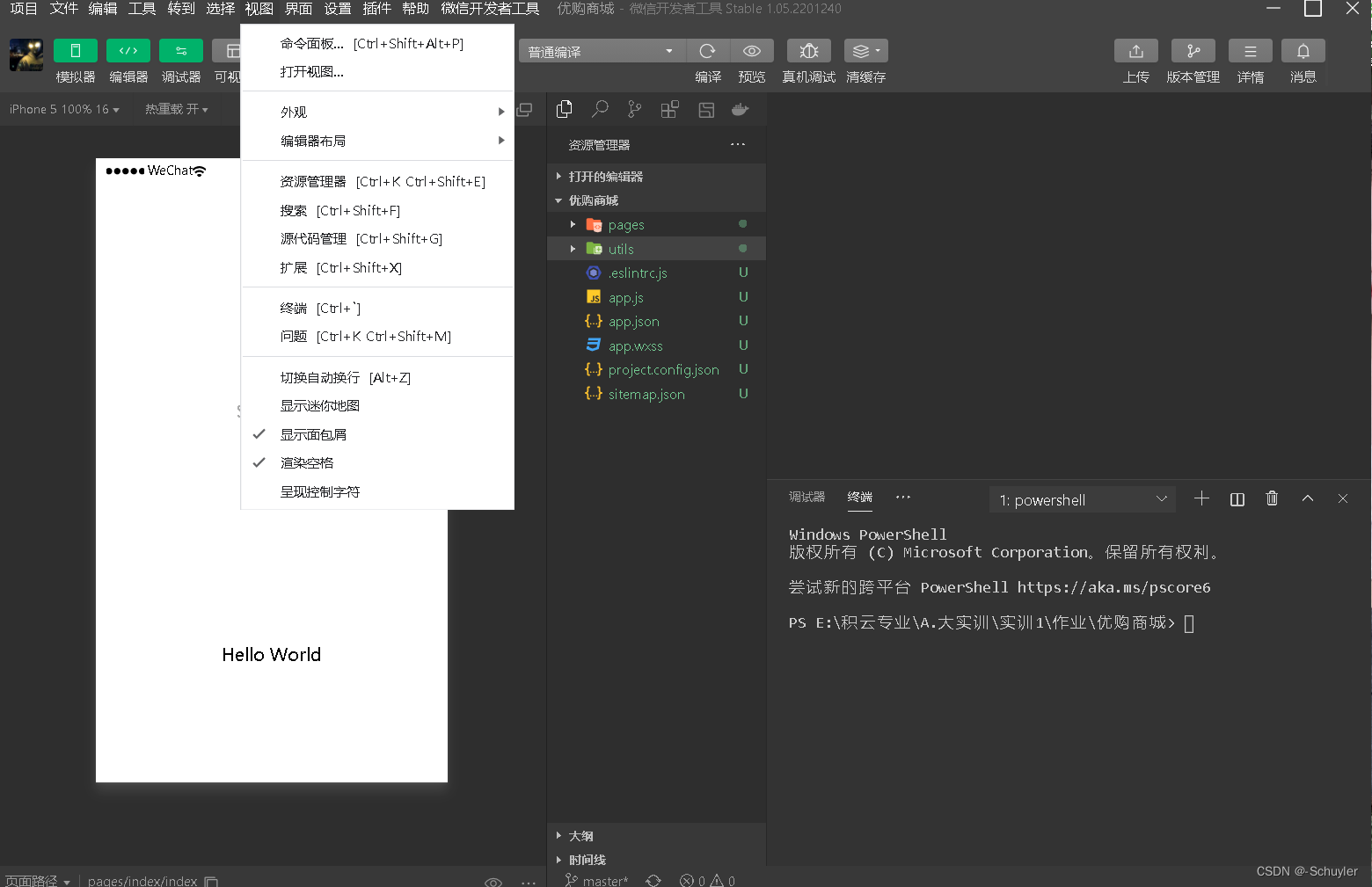This screenshot has height=887, width=1372.
Task: Create a new terminal with plus icon
Action: pyautogui.click(x=1201, y=498)
